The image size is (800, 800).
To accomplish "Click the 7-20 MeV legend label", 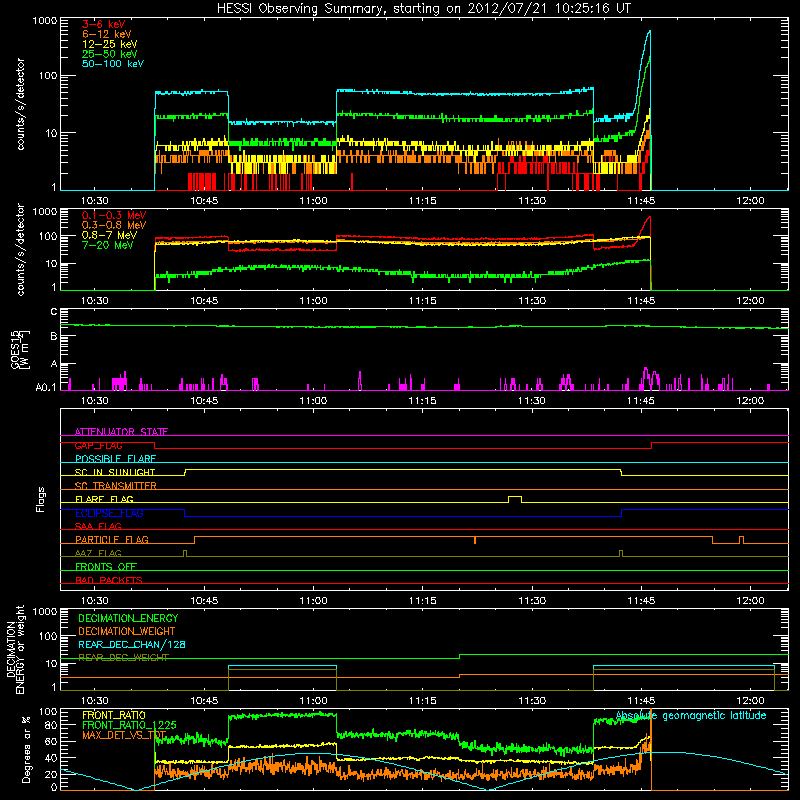I will click(108, 245).
